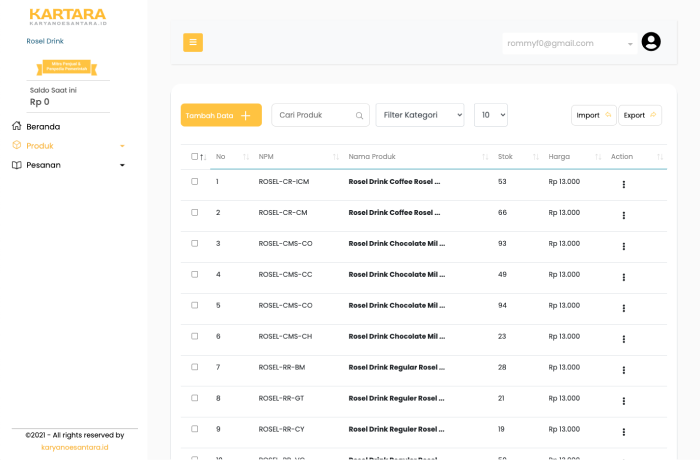The height and width of the screenshot is (460, 700).
Task: Click the stock value 66
Action: (502, 213)
